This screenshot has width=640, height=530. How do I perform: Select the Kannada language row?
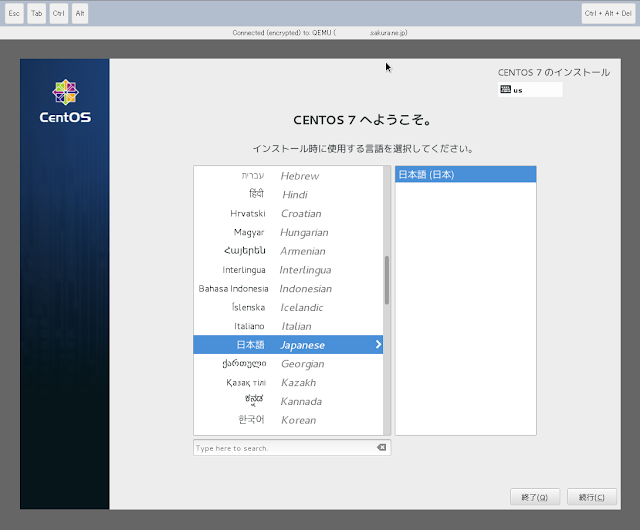coord(288,401)
